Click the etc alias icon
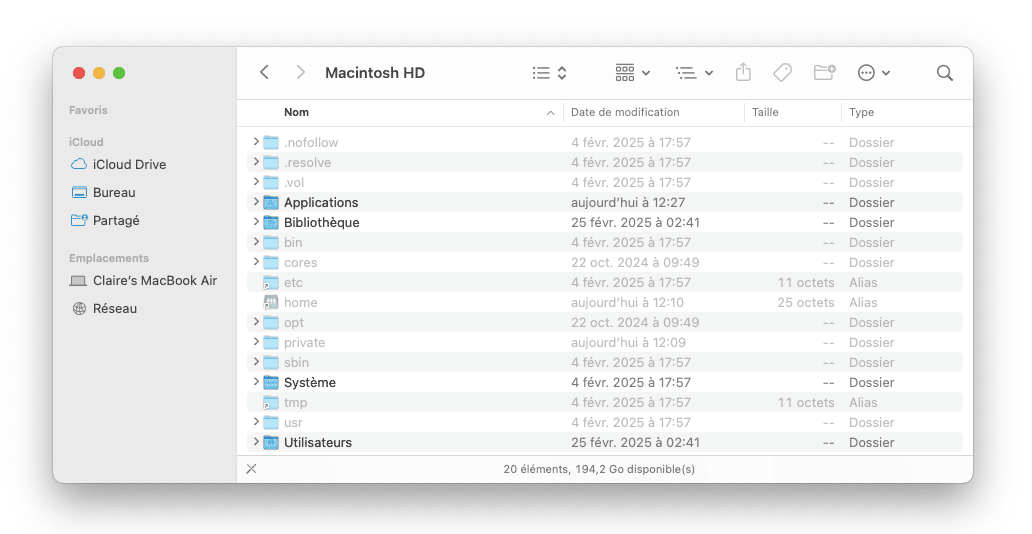 point(271,282)
